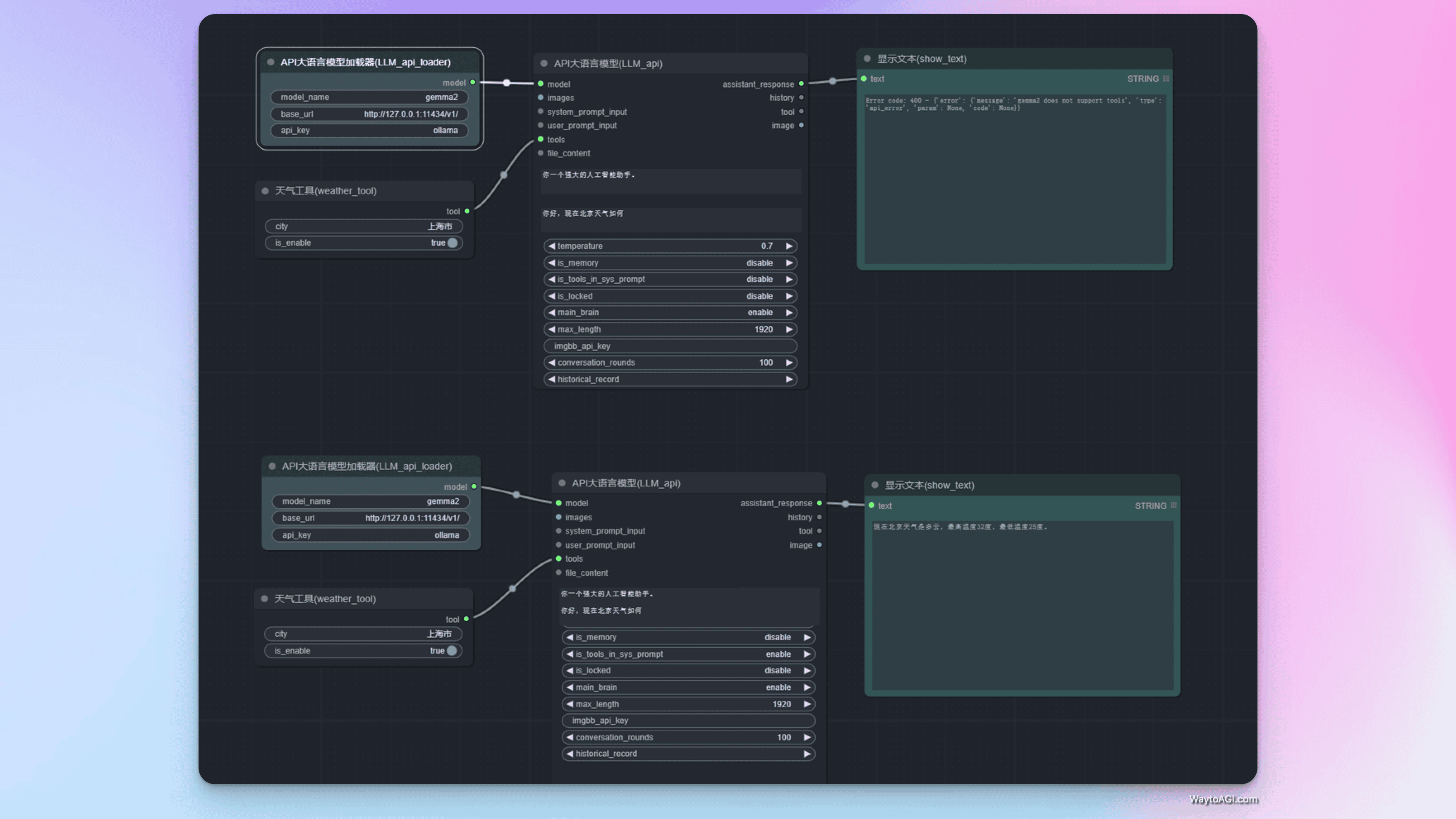
Task: Click the lower user prompt text line
Action: pos(601,611)
